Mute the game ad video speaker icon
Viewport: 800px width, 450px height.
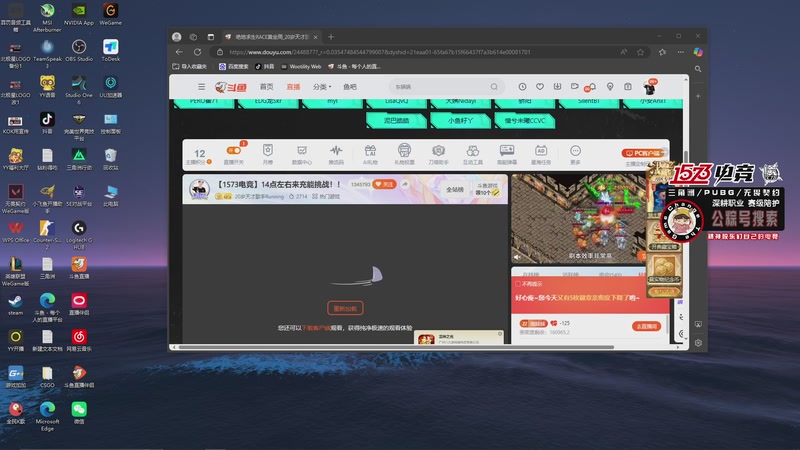517,258
